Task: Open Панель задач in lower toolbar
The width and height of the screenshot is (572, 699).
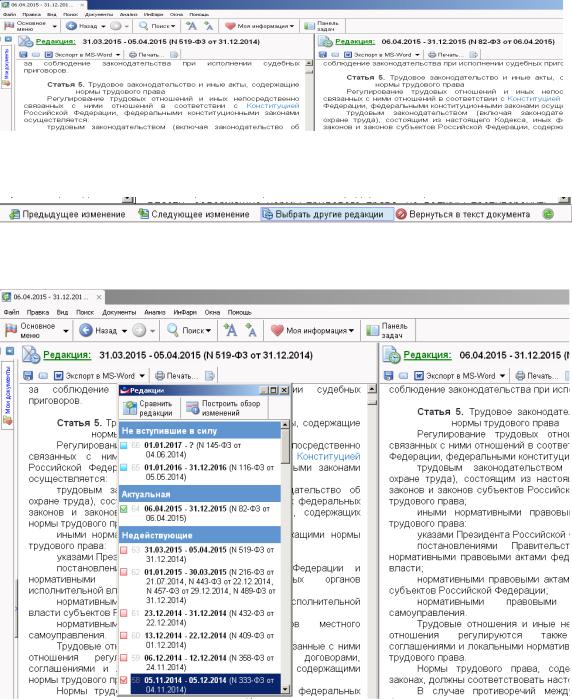Action: pos(386,330)
